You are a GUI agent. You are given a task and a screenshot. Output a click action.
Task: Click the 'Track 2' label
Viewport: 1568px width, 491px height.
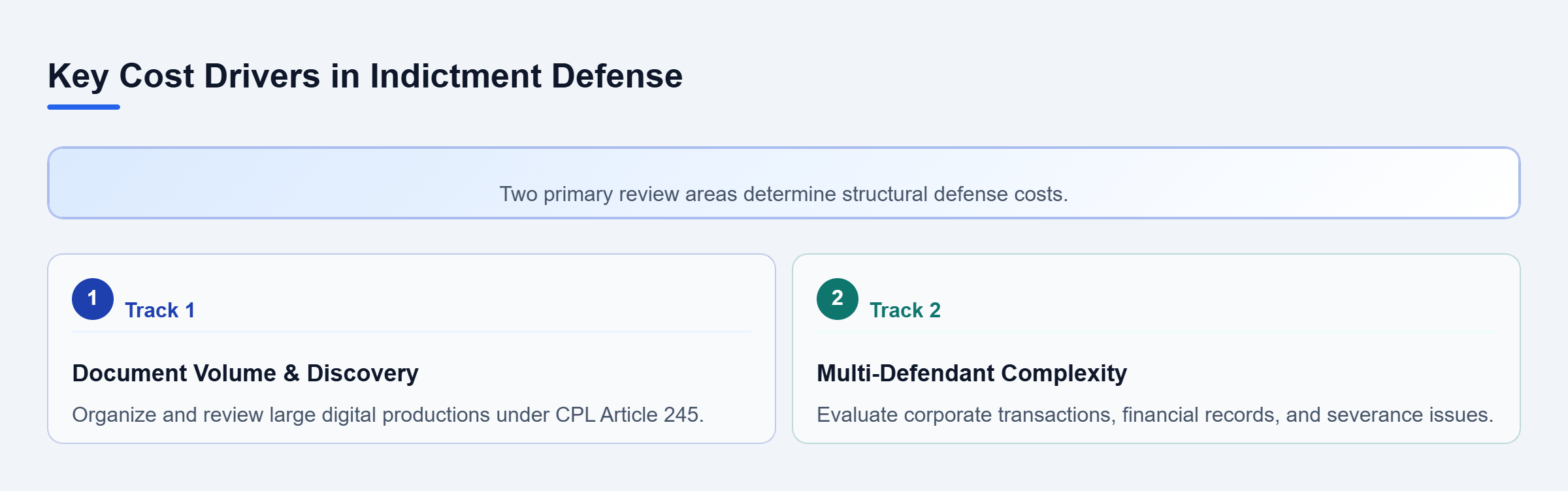tap(906, 310)
